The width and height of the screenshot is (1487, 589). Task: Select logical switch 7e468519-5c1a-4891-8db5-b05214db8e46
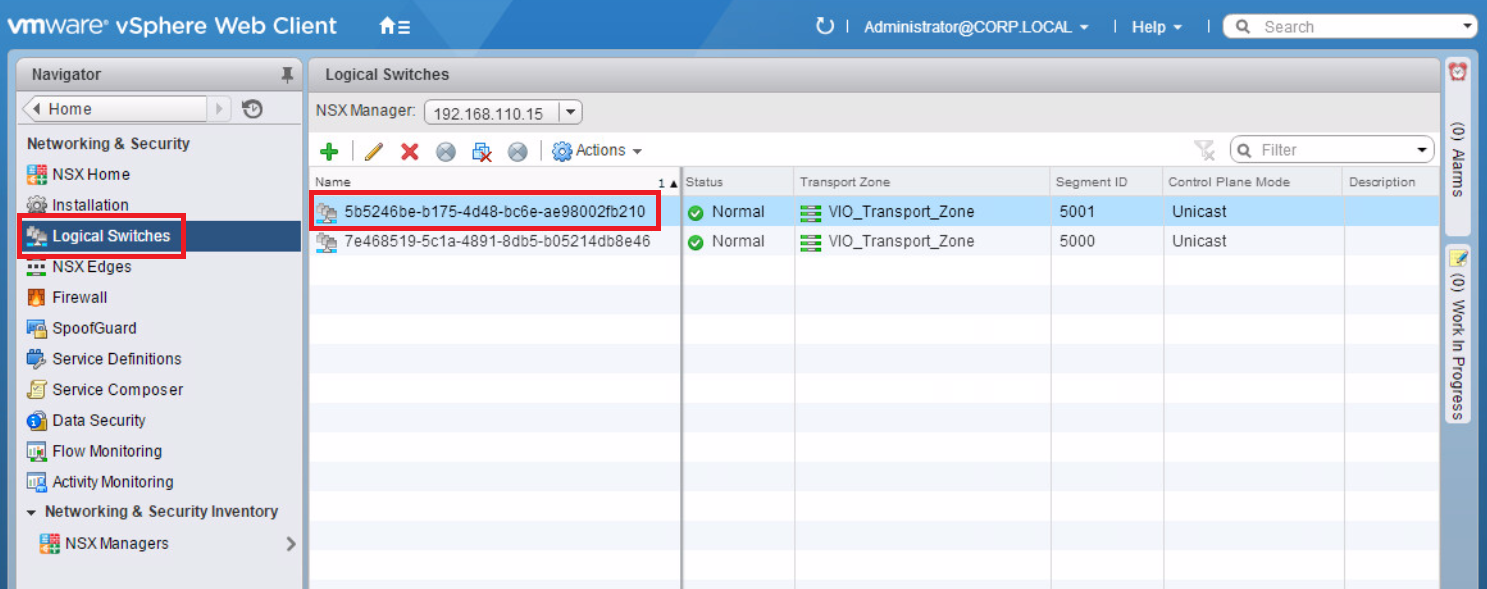(497, 241)
